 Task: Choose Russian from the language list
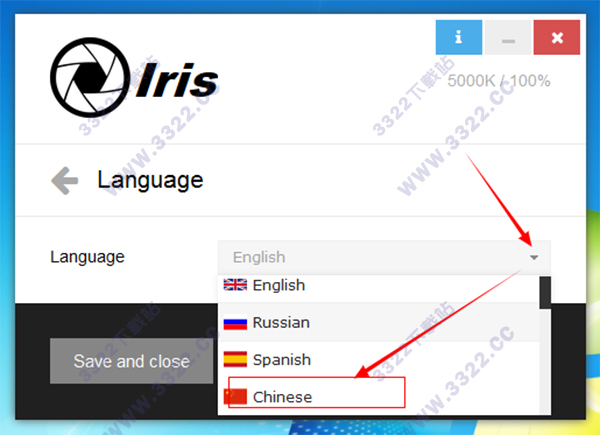(x=378, y=323)
